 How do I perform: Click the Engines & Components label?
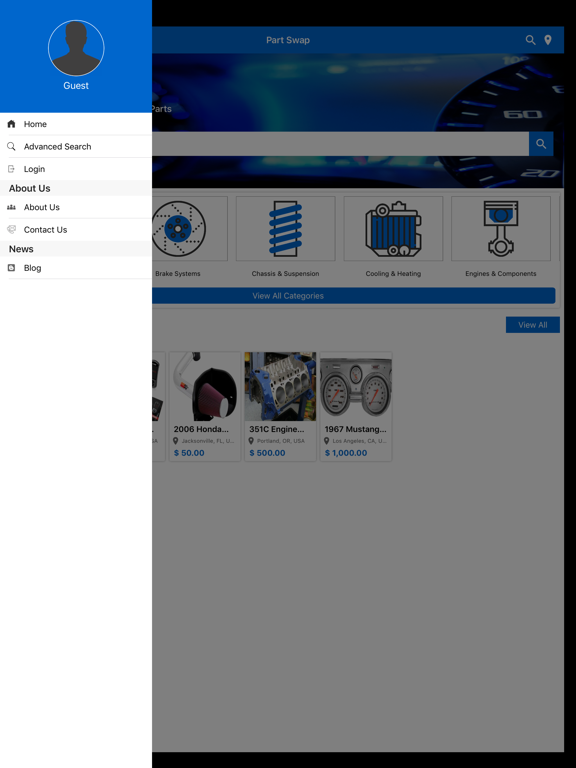pyautogui.click(x=501, y=273)
